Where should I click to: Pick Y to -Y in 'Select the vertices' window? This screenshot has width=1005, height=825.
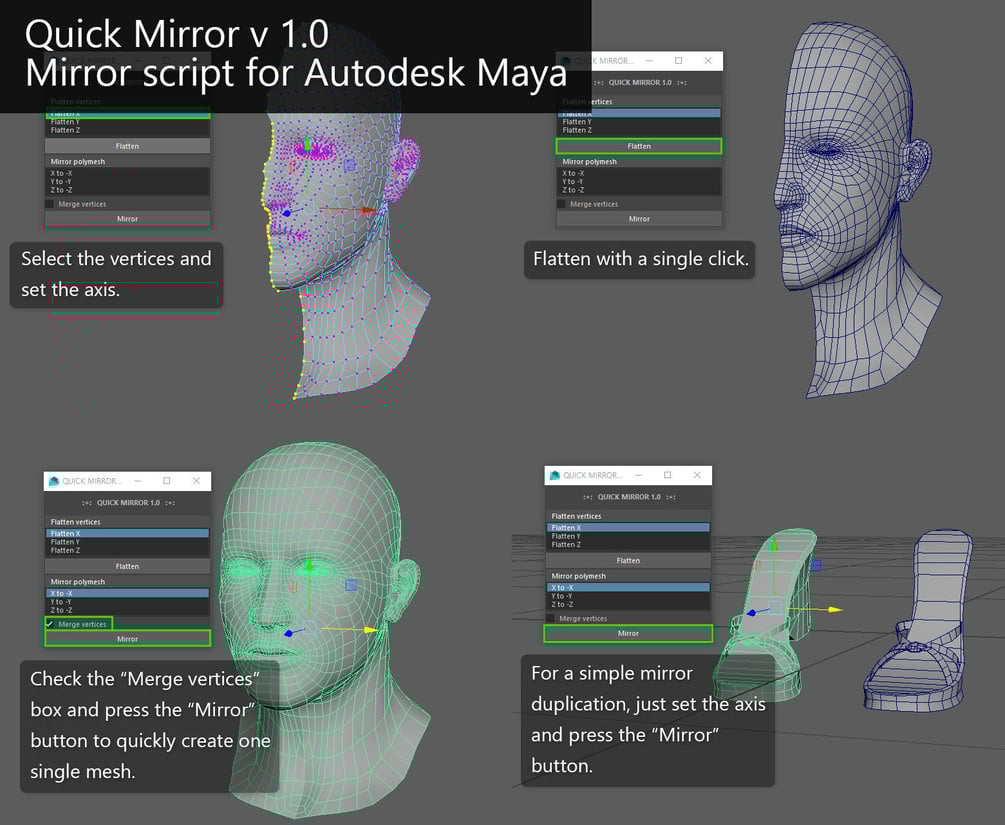(x=127, y=181)
